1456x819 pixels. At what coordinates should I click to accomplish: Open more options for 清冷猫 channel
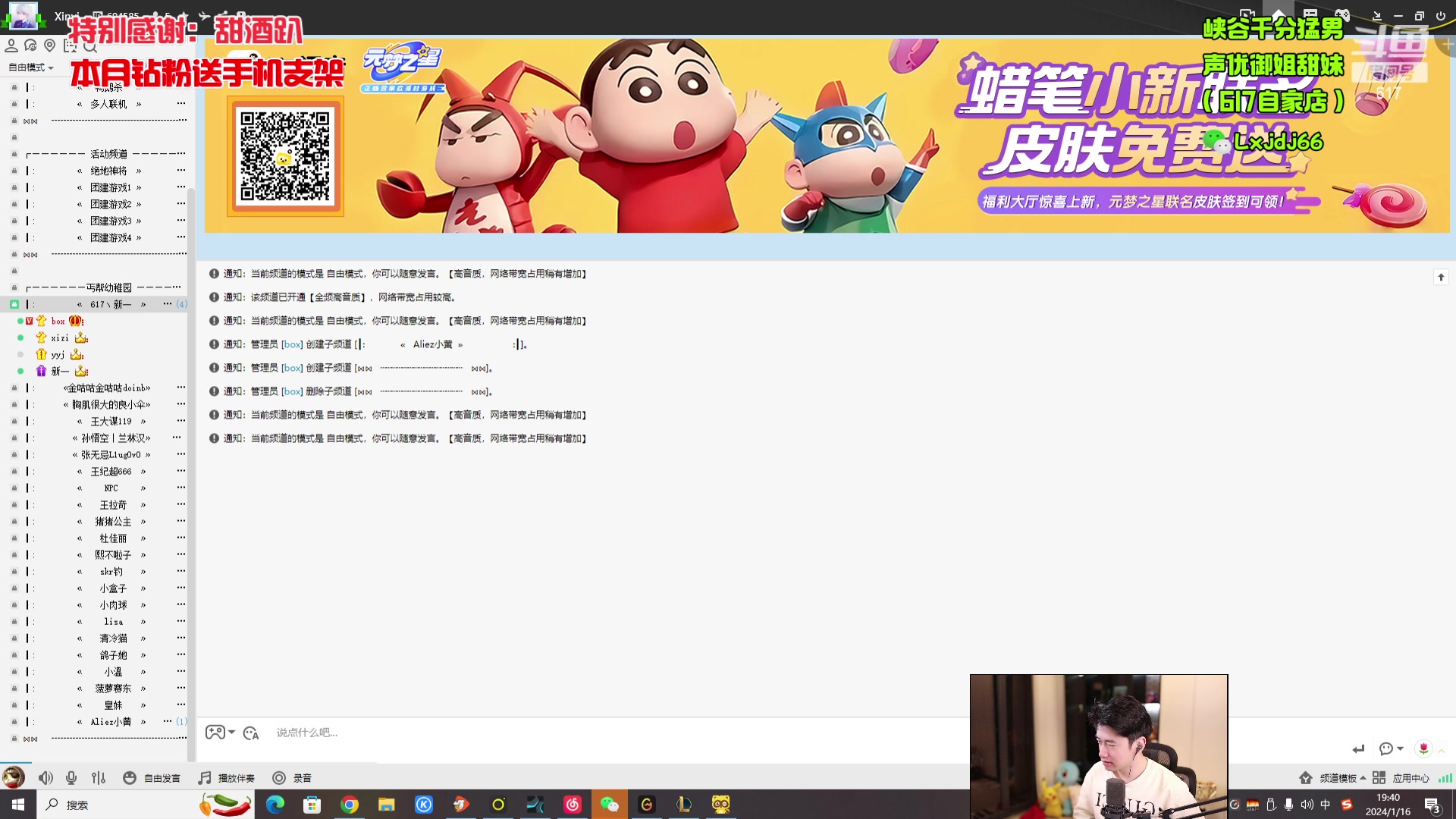click(x=180, y=637)
